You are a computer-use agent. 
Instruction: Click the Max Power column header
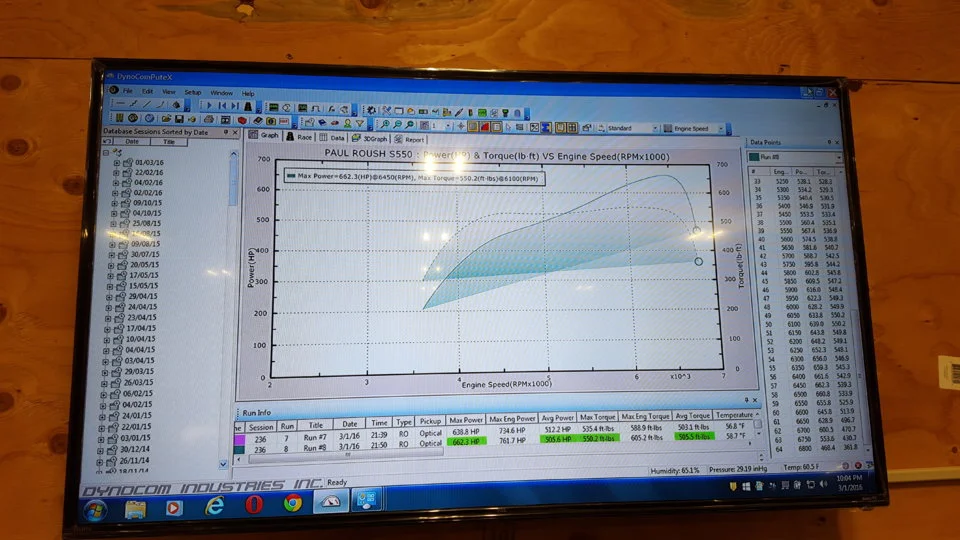[467, 420]
